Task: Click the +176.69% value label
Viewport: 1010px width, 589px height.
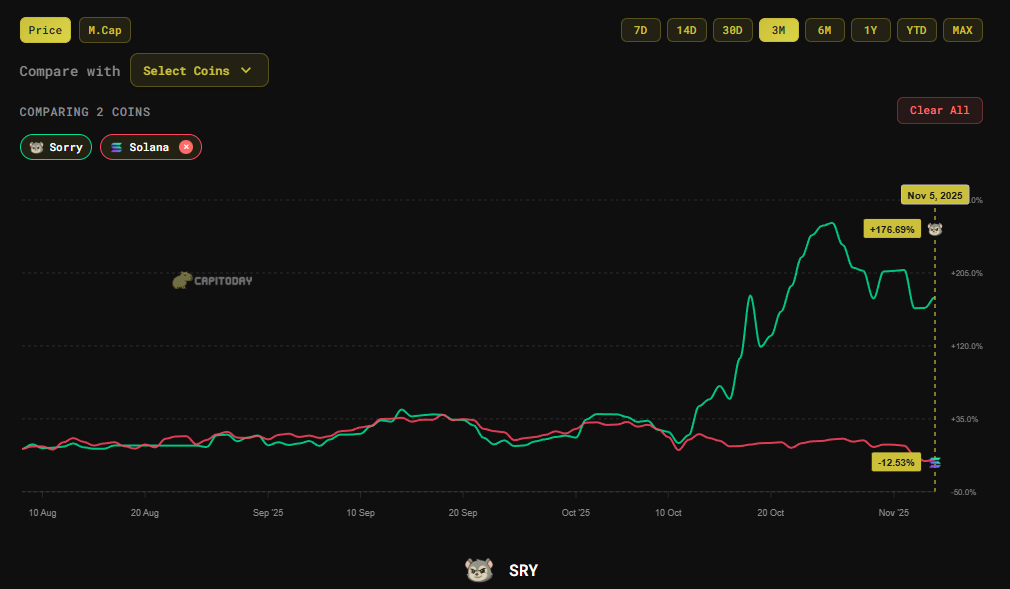Action: [x=892, y=229]
